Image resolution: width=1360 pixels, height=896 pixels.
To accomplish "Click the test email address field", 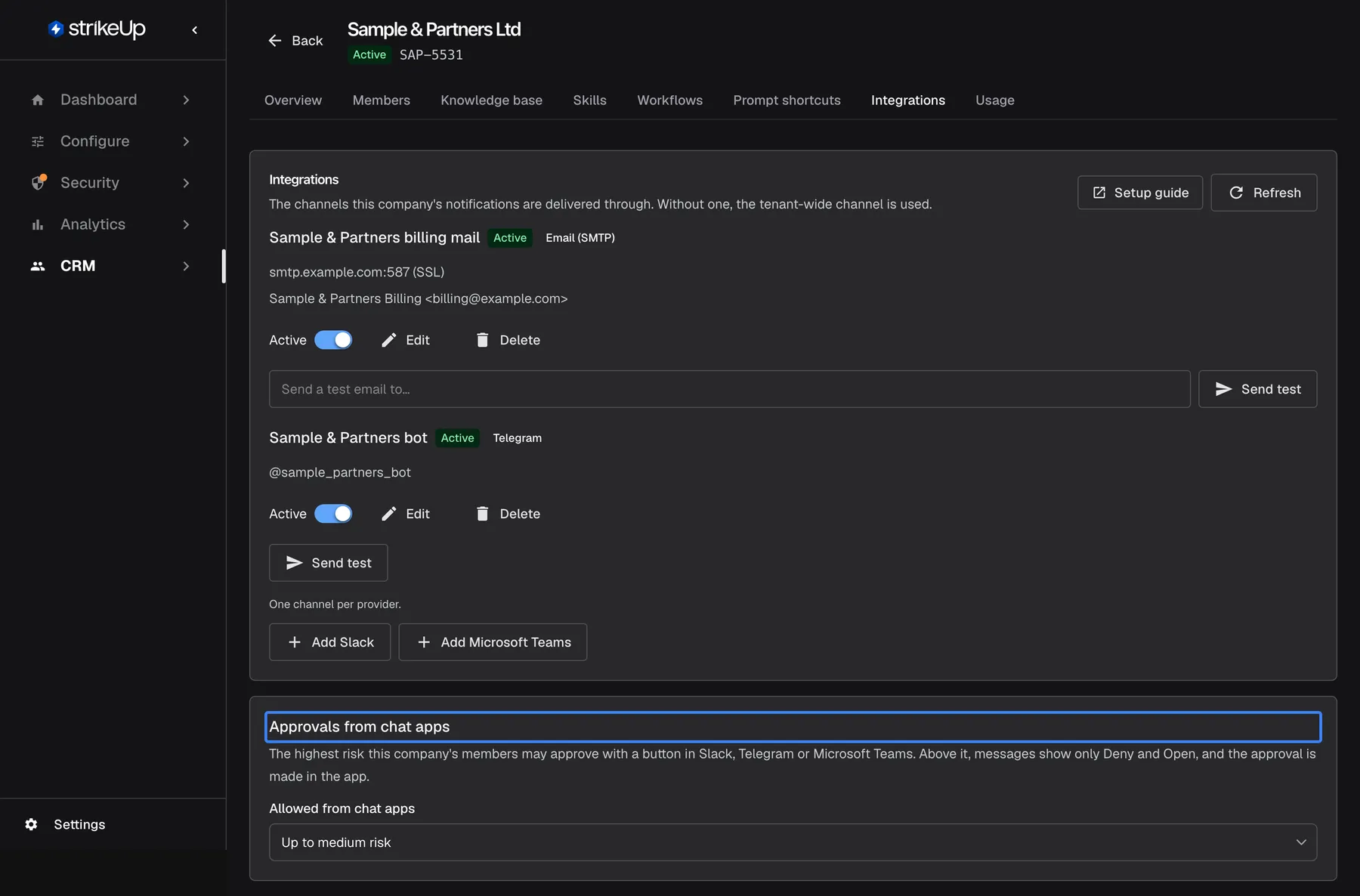I will pyautogui.click(x=730, y=389).
